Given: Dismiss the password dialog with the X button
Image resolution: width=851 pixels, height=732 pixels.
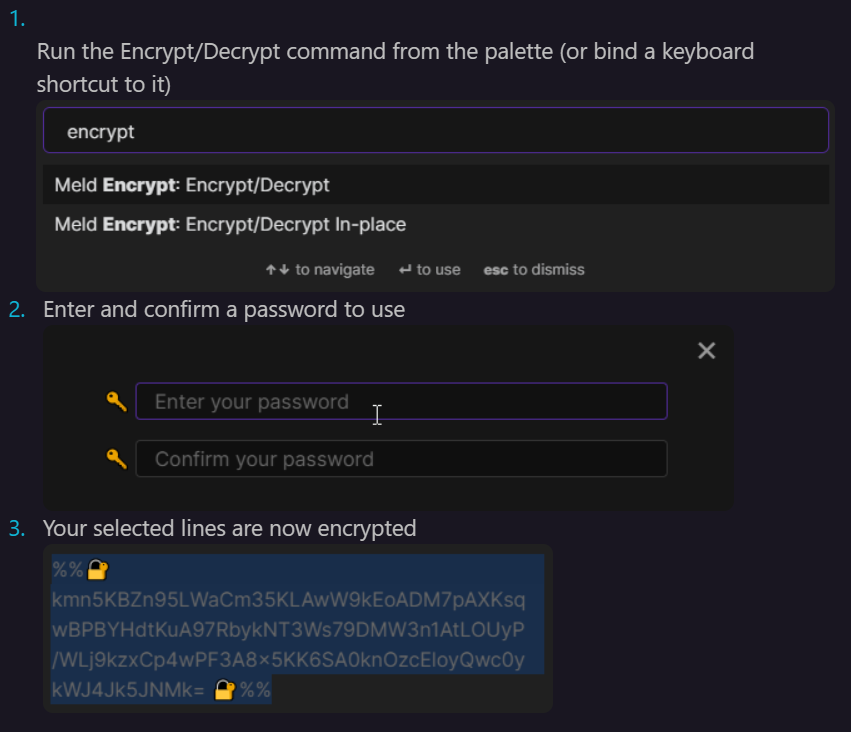Looking at the screenshot, I should 707,351.
